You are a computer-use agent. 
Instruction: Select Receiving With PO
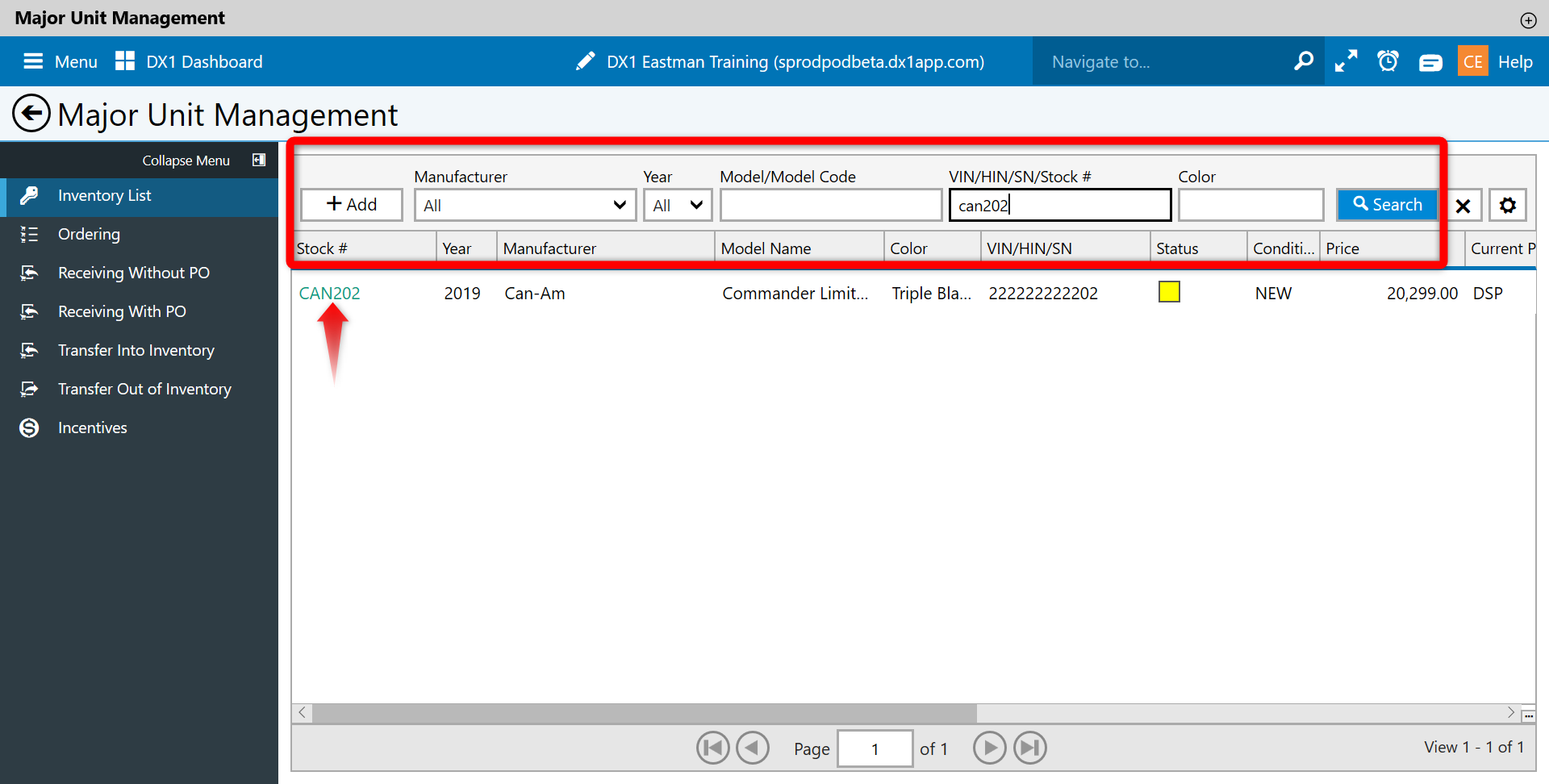(x=139, y=311)
